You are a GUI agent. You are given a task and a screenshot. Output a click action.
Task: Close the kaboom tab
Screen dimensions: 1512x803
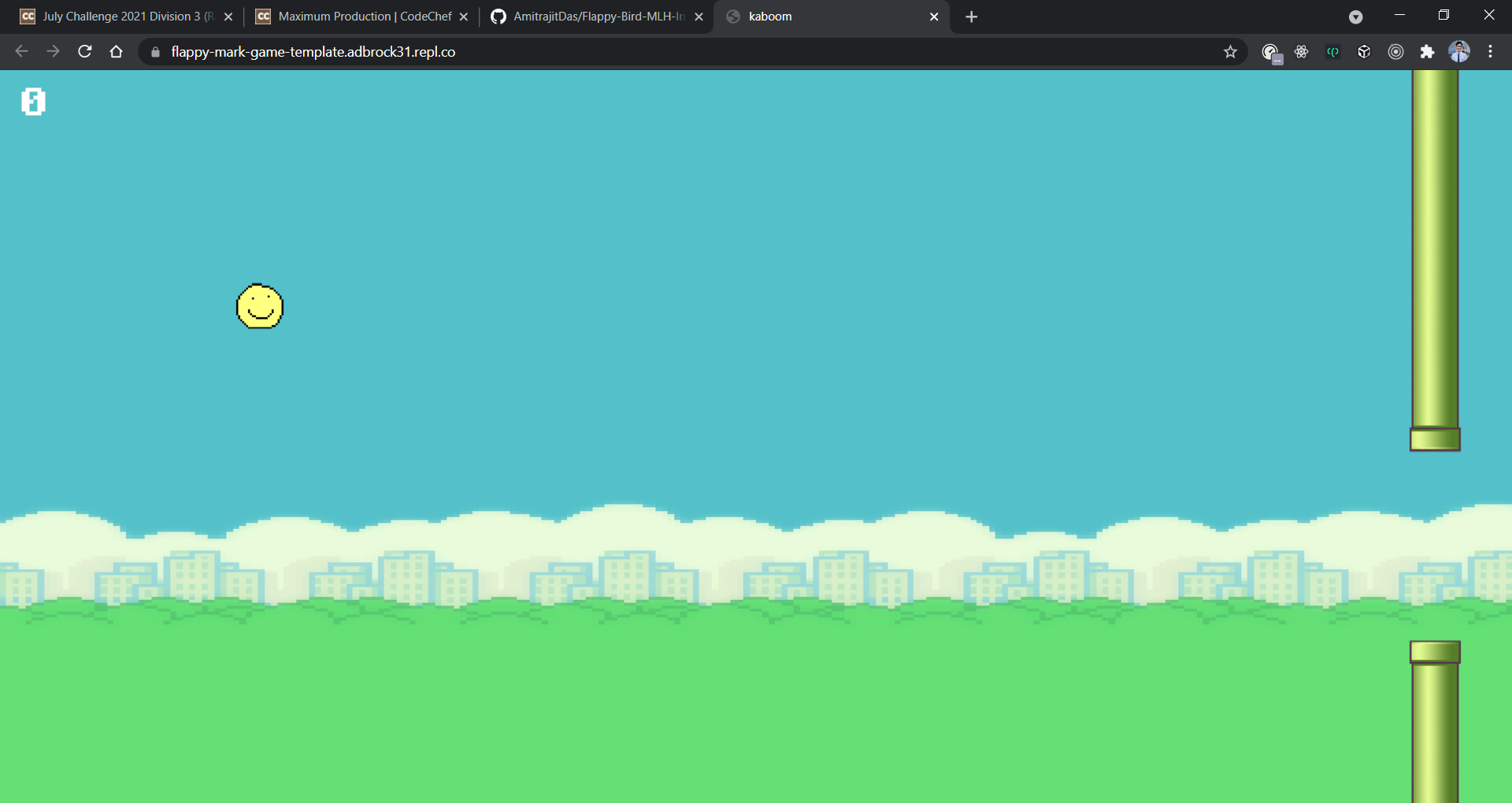934,17
